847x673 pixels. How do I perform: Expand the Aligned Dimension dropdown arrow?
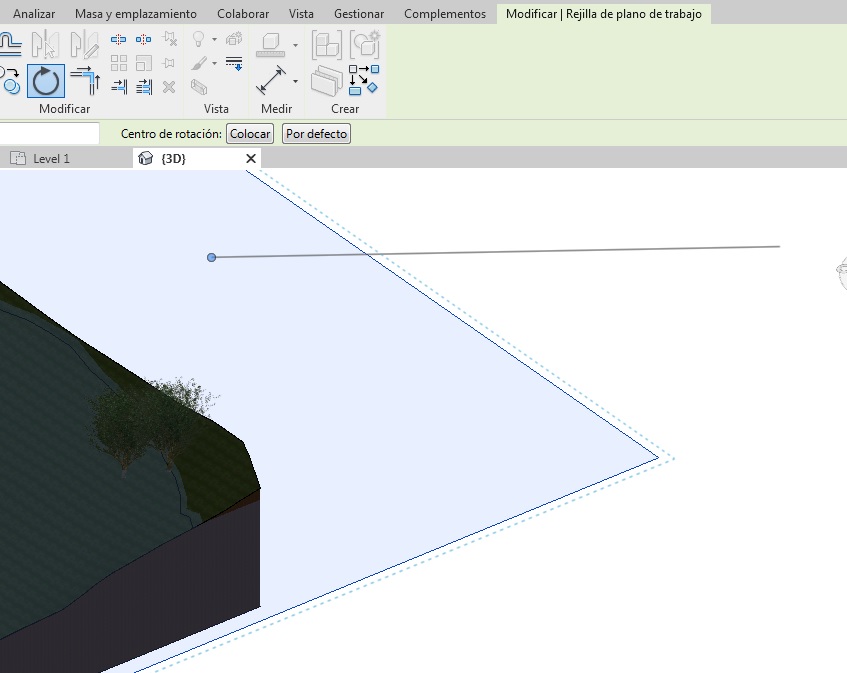click(295, 81)
